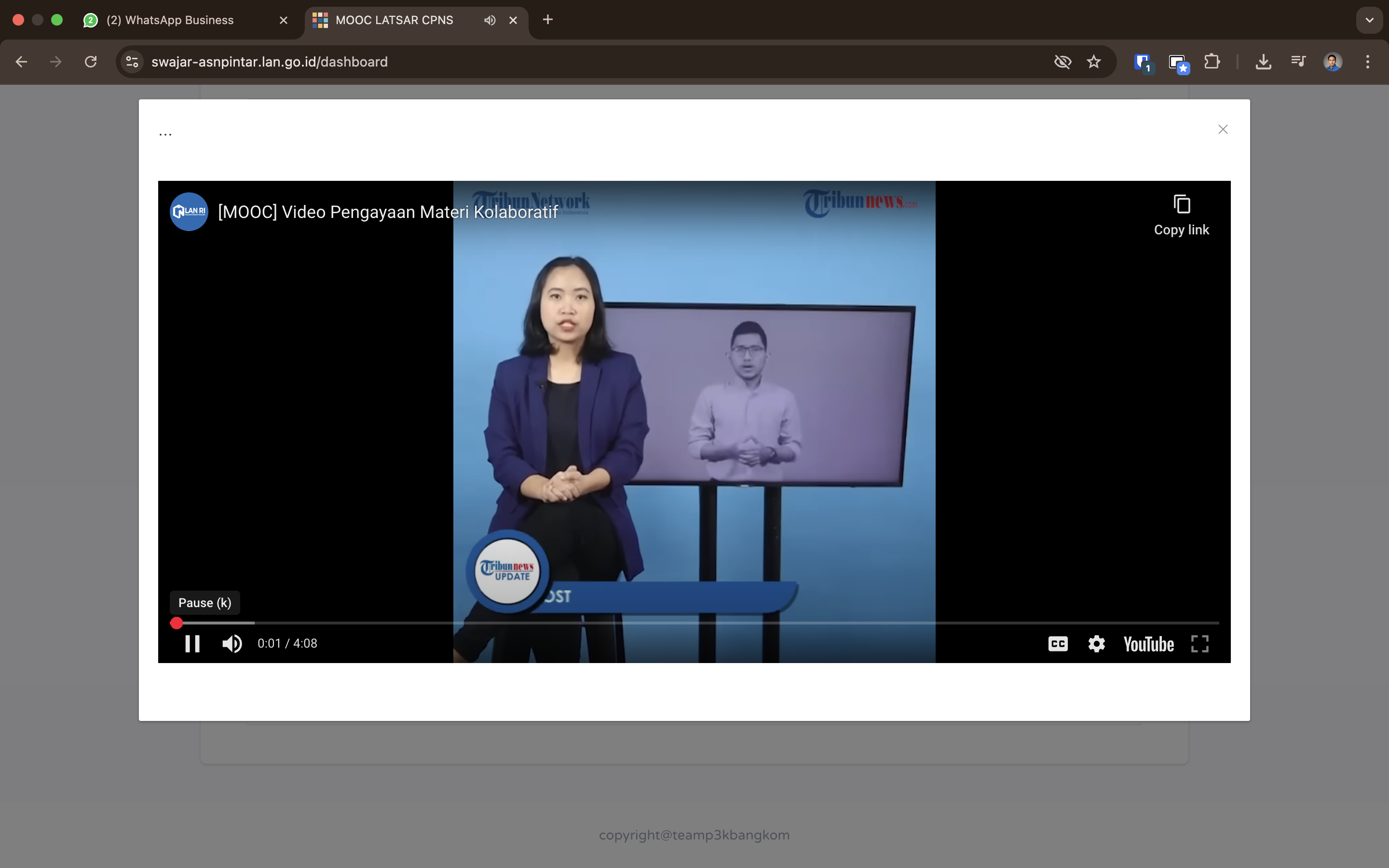Viewport: 1389px width, 868px height.
Task: Open video on YouTube logo
Action: pos(1148,644)
